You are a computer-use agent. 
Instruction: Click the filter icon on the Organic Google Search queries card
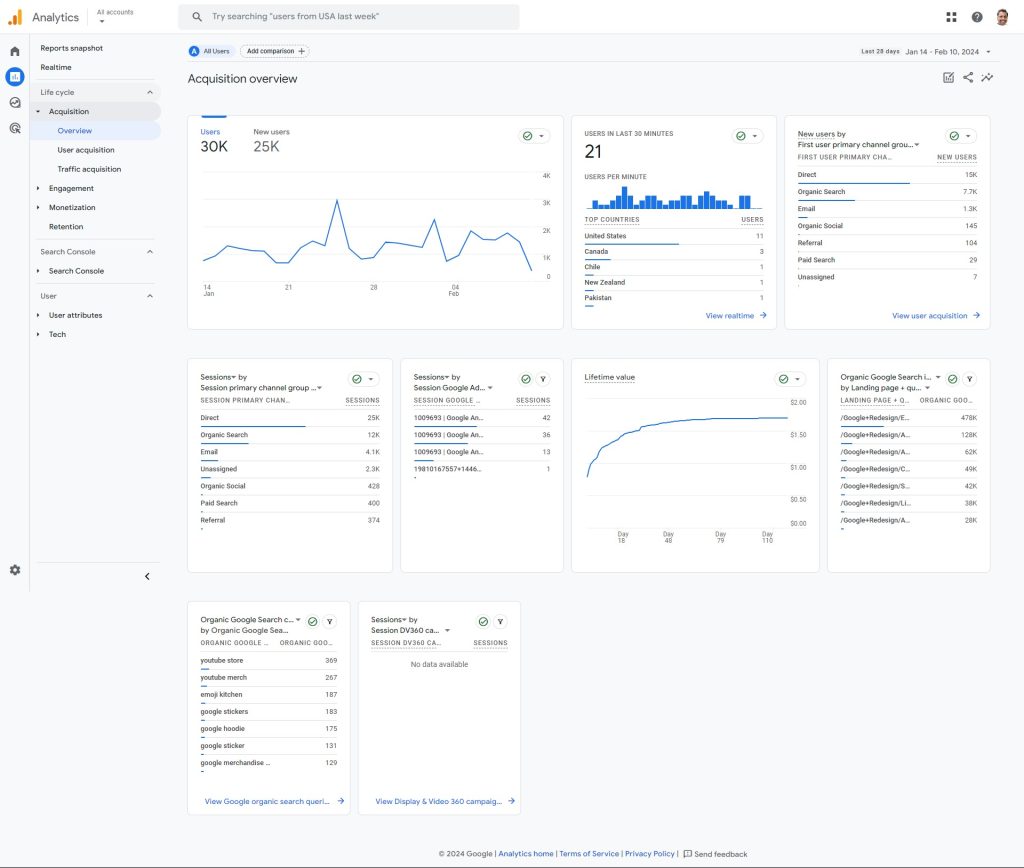click(x=330, y=622)
